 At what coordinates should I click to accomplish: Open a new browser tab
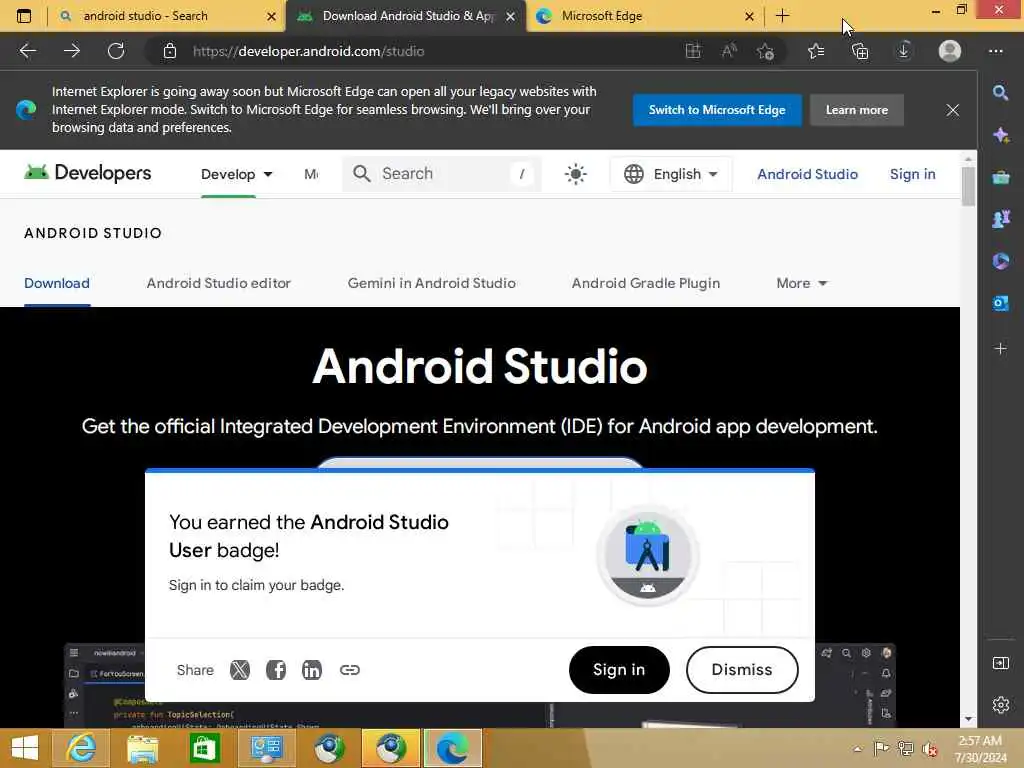[x=782, y=16]
